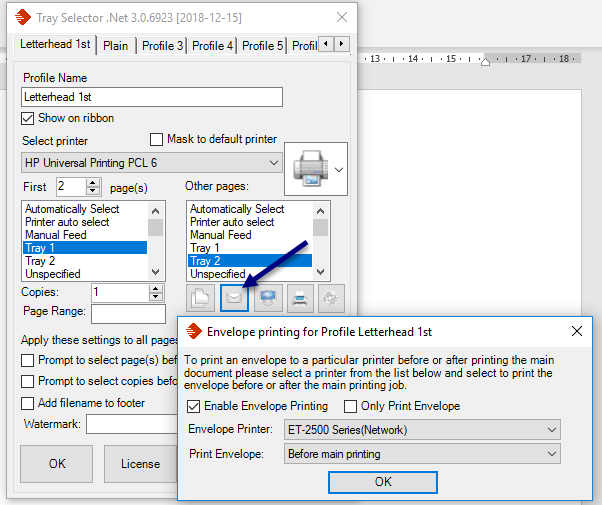Uncheck Enable Envelope Printing
Viewport: 602px width, 505px height.
pyautogui.click(x=194, y=406)
